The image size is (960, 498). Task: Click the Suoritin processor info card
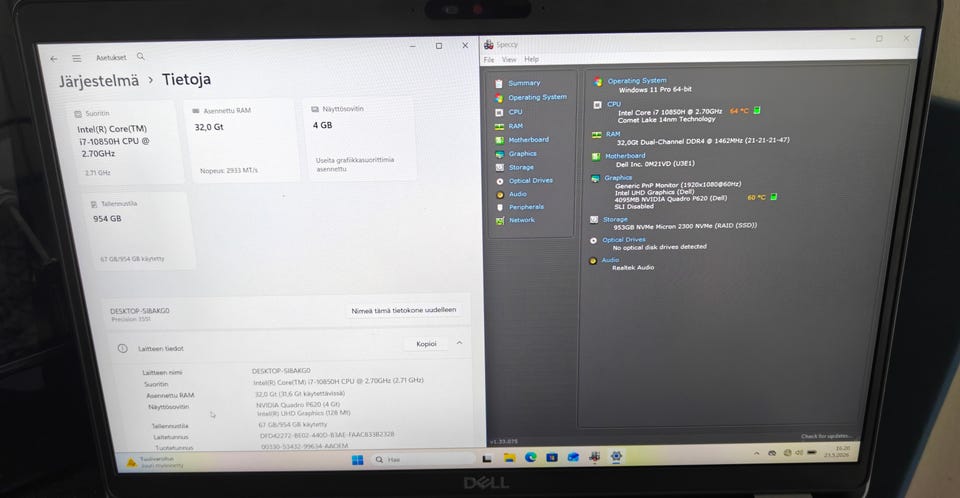(127, 143)
